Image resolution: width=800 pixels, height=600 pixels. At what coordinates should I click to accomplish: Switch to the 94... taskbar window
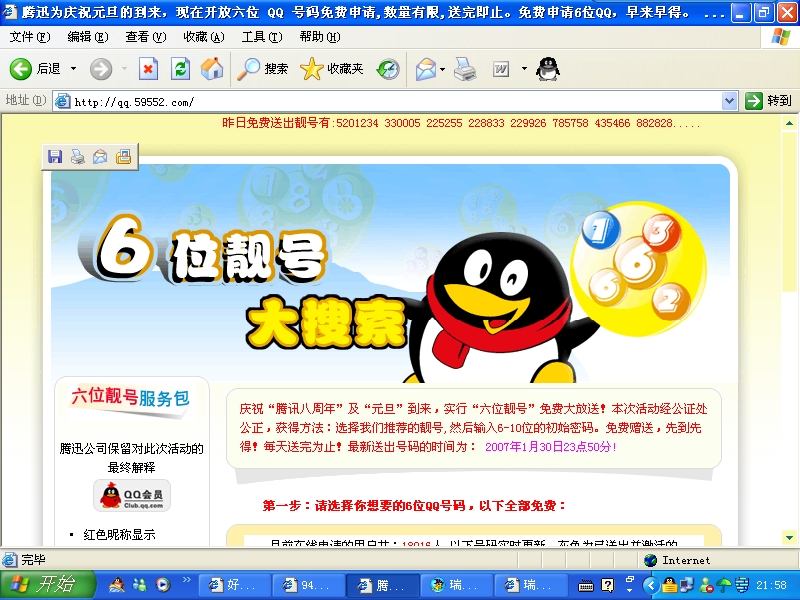pos(308,585)
